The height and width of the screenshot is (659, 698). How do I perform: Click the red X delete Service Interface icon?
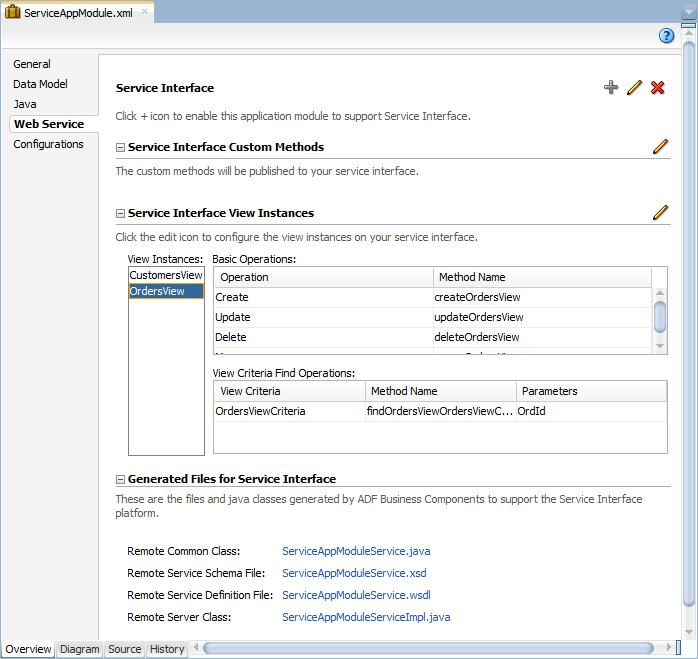click(x=657, y=88)
